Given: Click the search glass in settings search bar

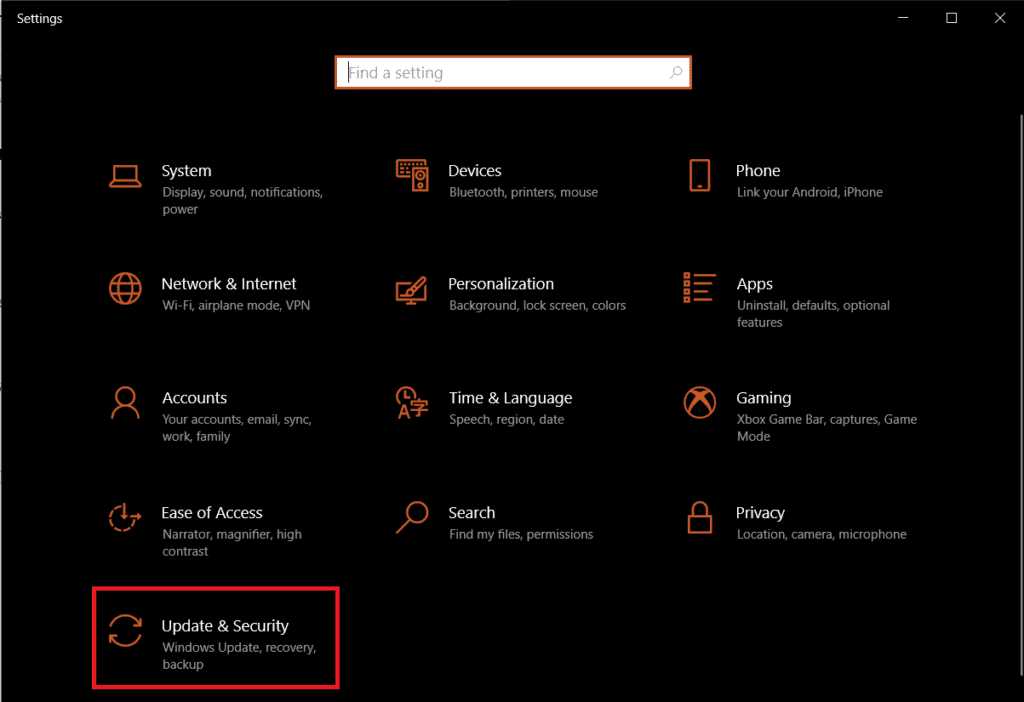Looking at the screenshot, I should click(676, 72).
